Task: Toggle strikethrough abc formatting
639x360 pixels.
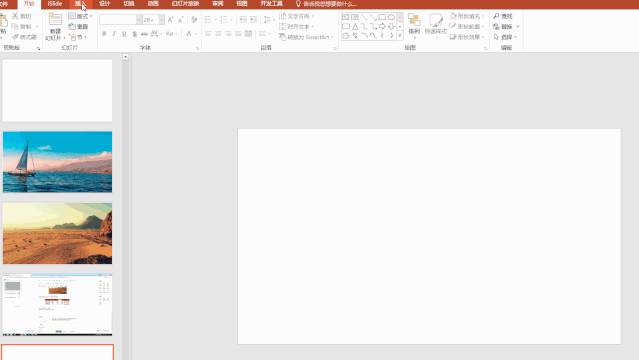Action: pos(144,34)
